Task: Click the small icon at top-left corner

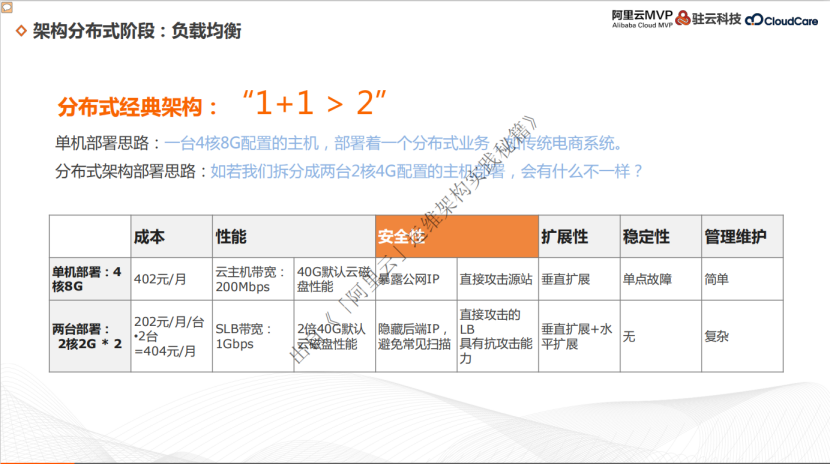Action: point(6,7)
